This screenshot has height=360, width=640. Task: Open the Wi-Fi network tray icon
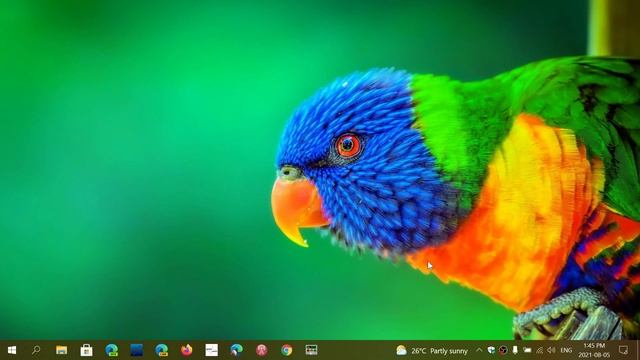[540, 351]
